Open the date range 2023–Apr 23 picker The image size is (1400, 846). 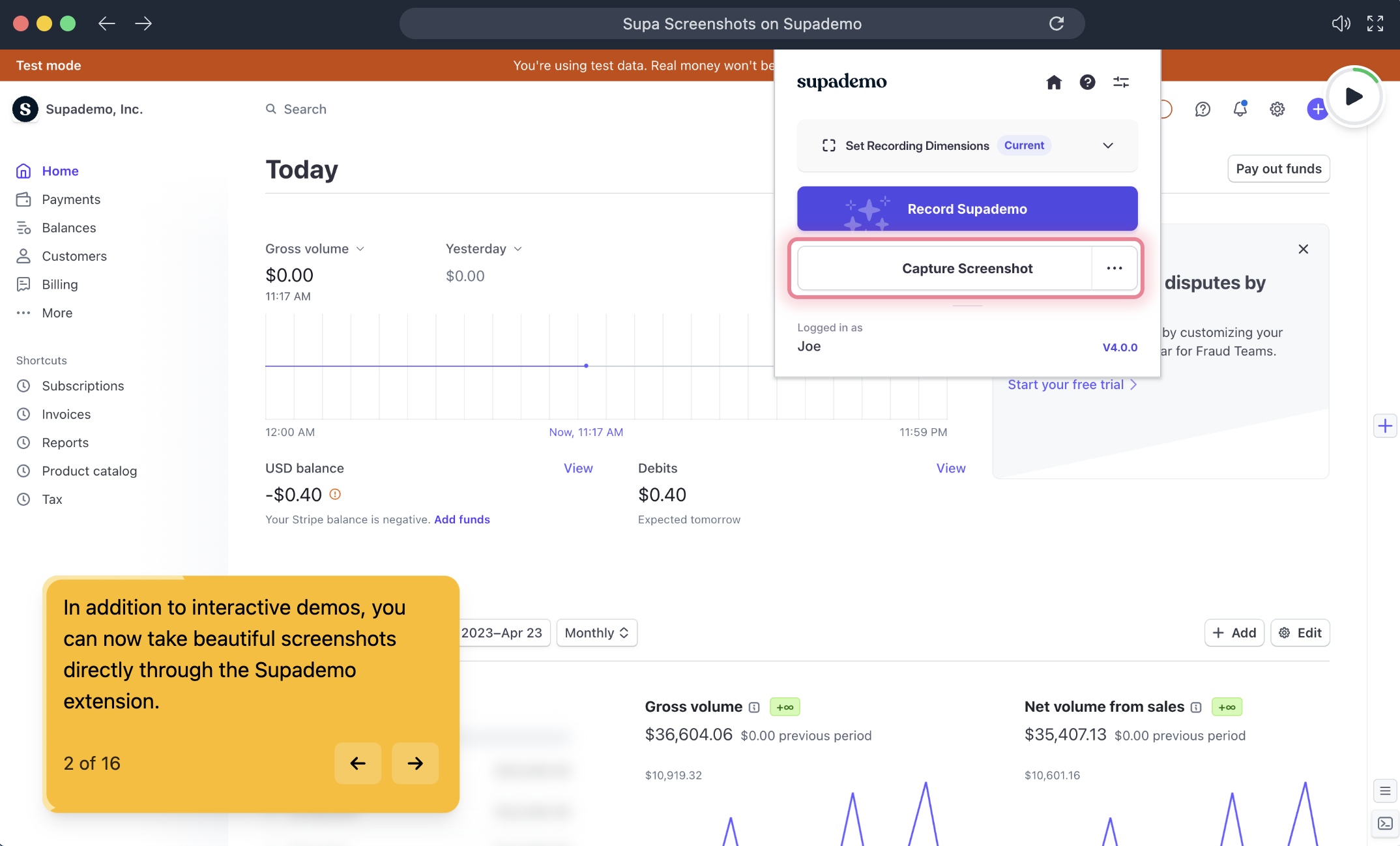click(x=502, y=633)
